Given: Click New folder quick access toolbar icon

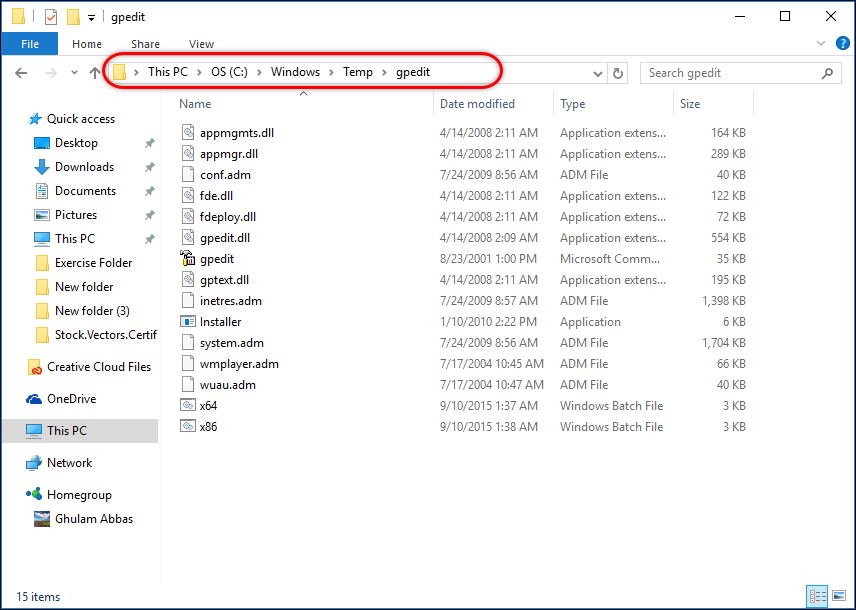Looking at the screenshot, I should point(73,17).
